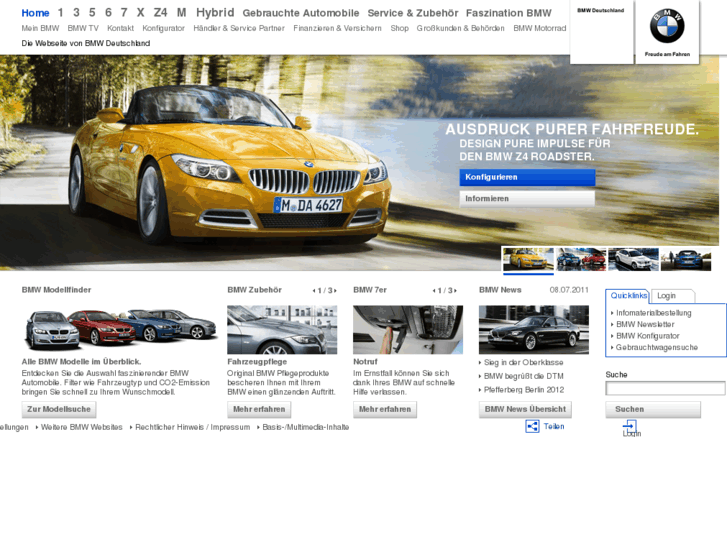
Task: Click the Teilen share icon
Action: coord(532,426)
